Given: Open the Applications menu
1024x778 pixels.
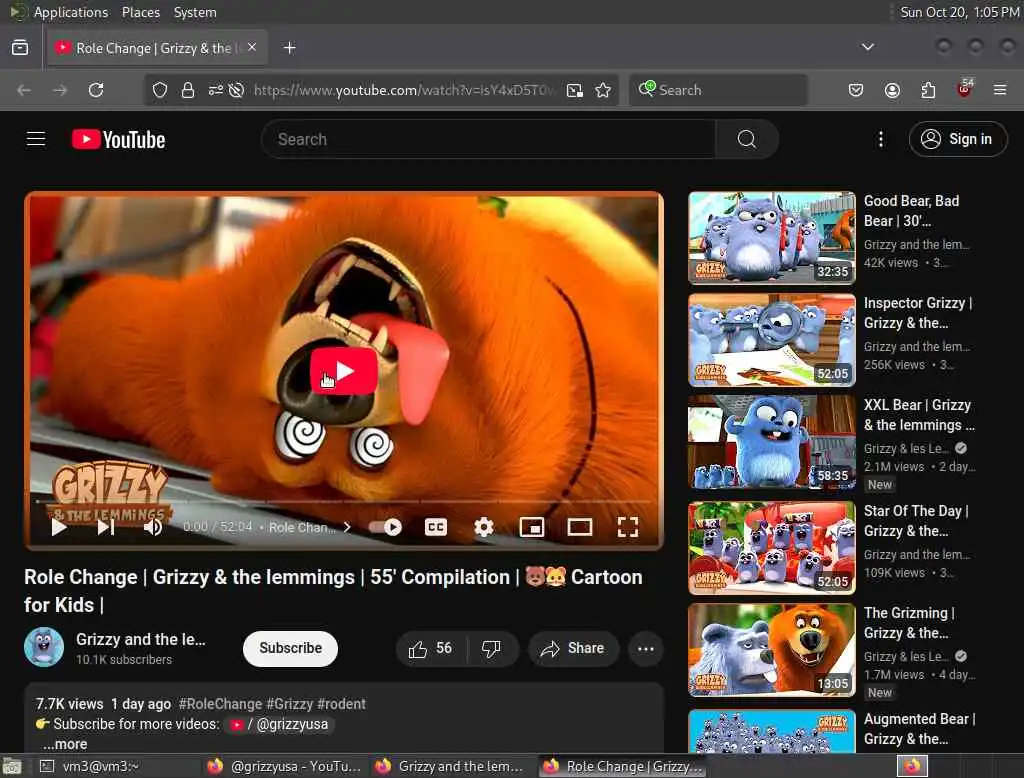Looking at the screenshot, I should tap(71, 12).
